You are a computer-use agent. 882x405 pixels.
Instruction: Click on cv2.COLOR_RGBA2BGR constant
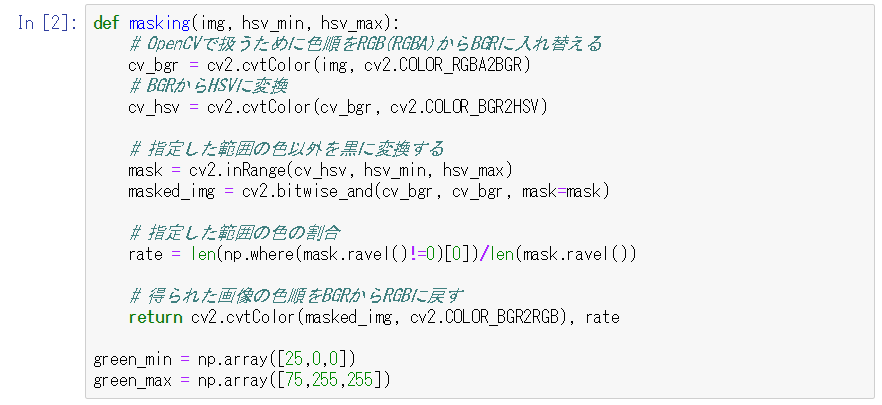click(444, 66)
